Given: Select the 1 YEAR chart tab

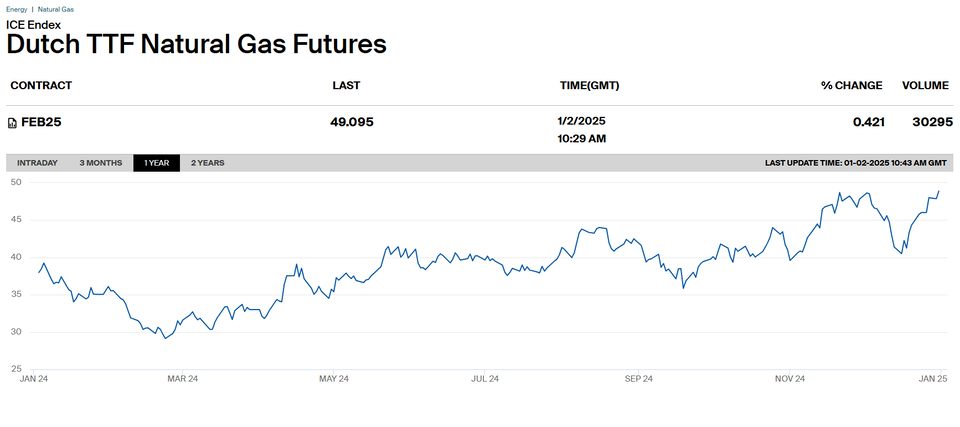Looking at the screenshot, I should [156, 163].
